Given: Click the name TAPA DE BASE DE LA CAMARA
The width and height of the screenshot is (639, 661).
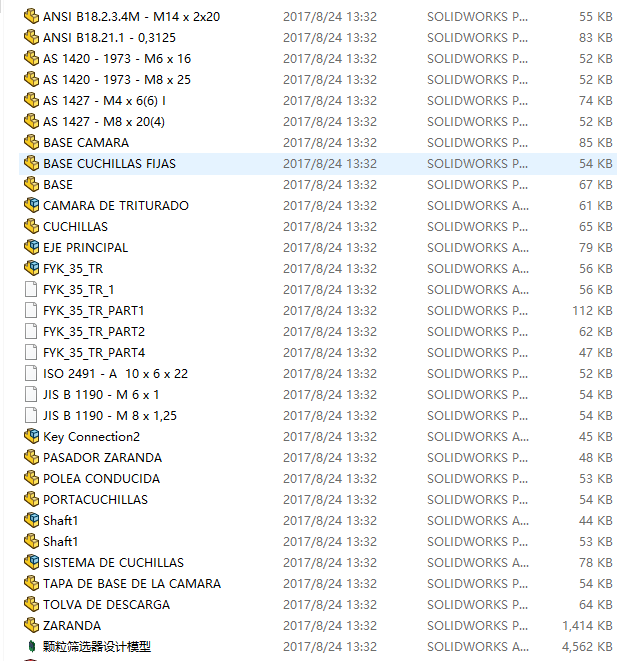Looking at the screenshot, I should 132,583.
